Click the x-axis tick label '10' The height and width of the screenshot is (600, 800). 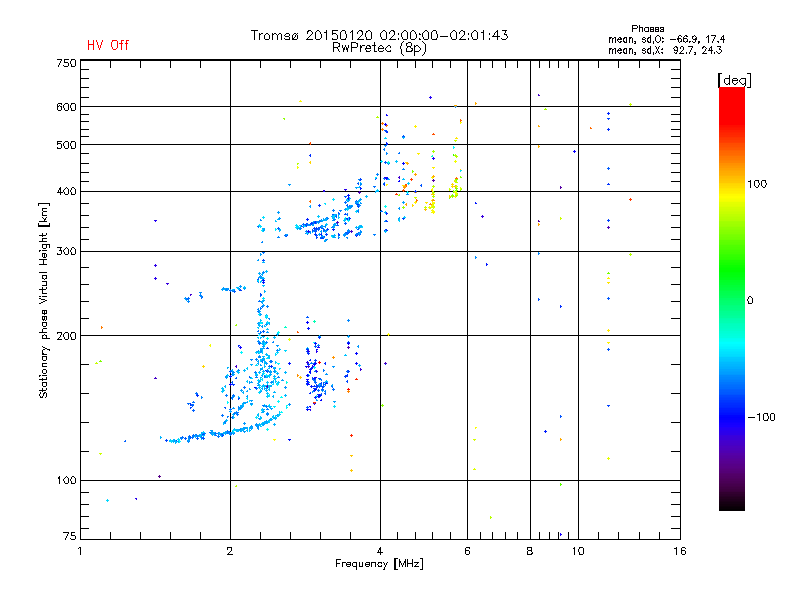[x=578, y=551]
